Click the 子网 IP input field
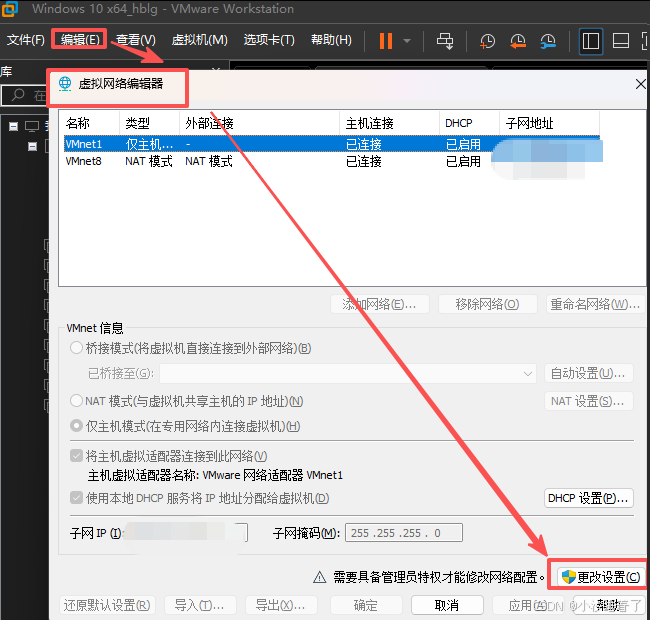650x620 pixels. pyautogui.click(x=186, y=533)
